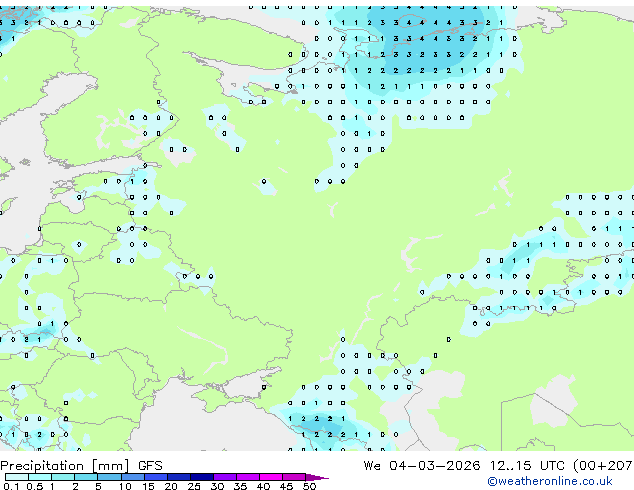Click the blue swatch between 15 and 20
Viewport: 634px width, 490px height.
point(155,477)
